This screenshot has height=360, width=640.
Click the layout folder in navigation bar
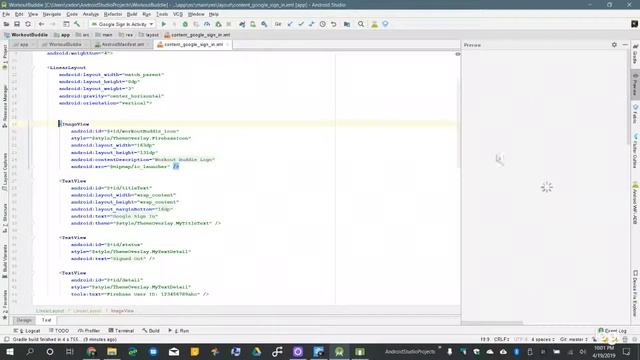pyautogui.click(x=149, y=35)
